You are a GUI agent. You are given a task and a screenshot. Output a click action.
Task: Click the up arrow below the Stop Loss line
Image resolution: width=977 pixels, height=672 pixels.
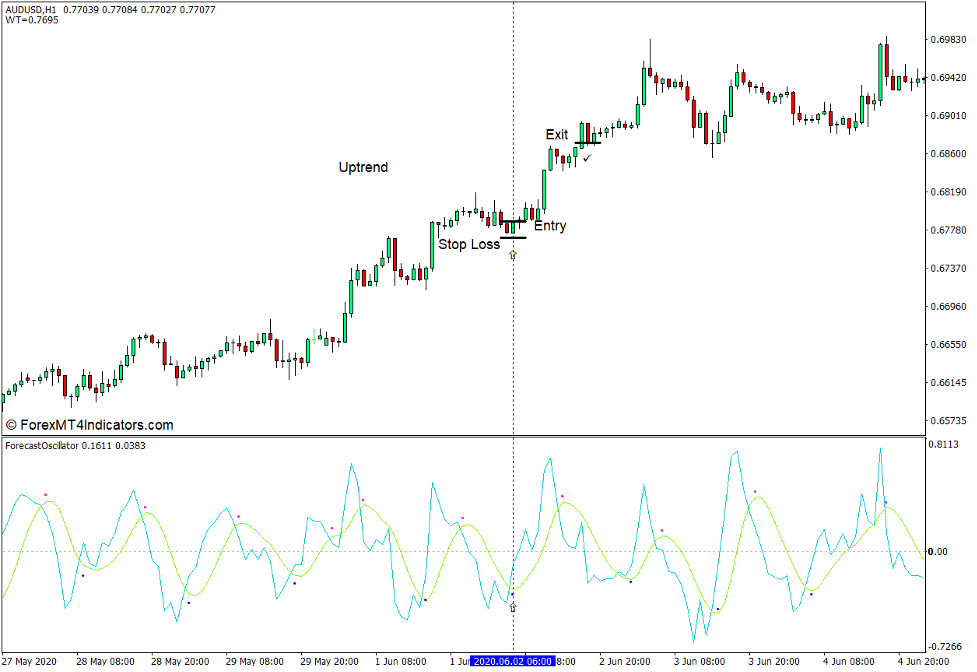(x=514, y=254)
